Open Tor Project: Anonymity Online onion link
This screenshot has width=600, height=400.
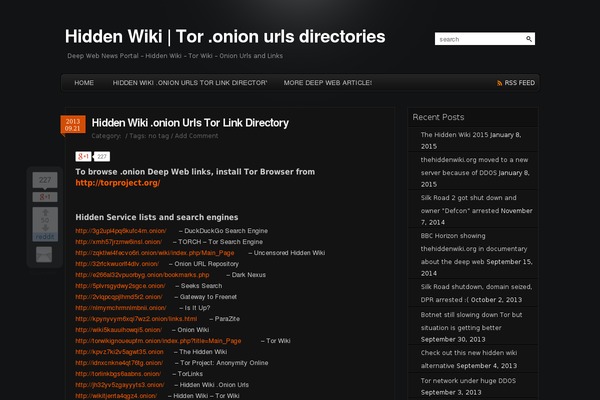coord(119,363)
